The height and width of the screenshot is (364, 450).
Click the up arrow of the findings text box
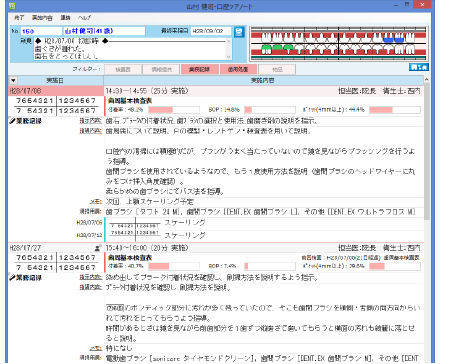point(229,41)
